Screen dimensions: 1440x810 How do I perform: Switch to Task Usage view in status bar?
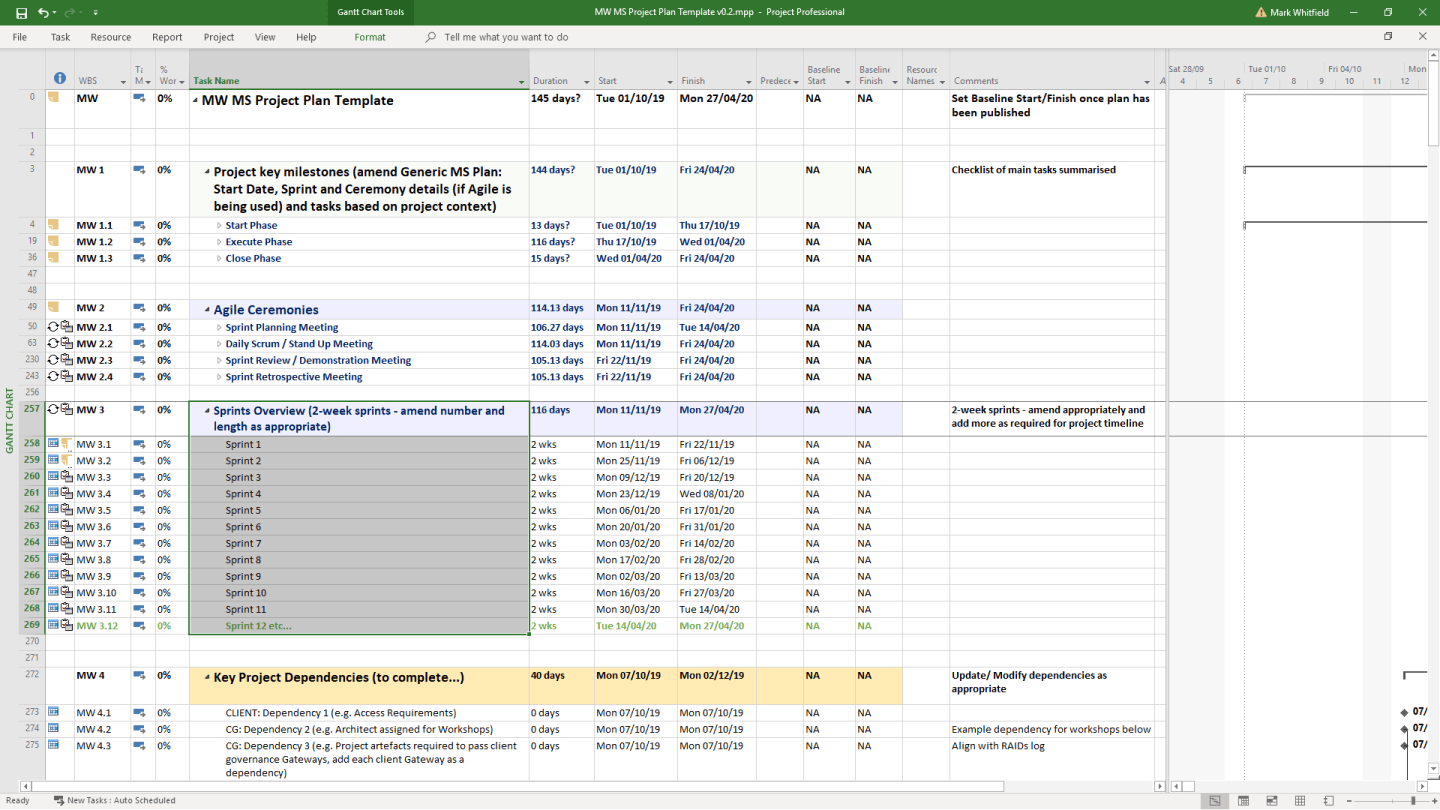pyautogui.click(x=1242, y=800)
